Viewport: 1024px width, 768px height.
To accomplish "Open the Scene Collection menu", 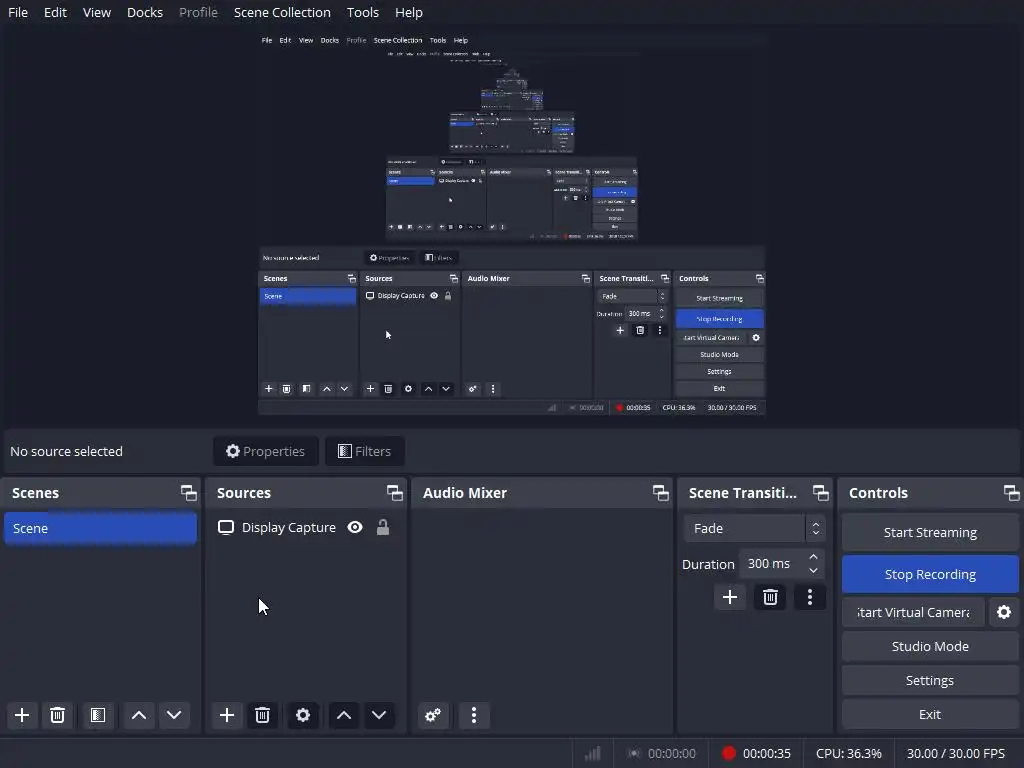I will 282,12.
